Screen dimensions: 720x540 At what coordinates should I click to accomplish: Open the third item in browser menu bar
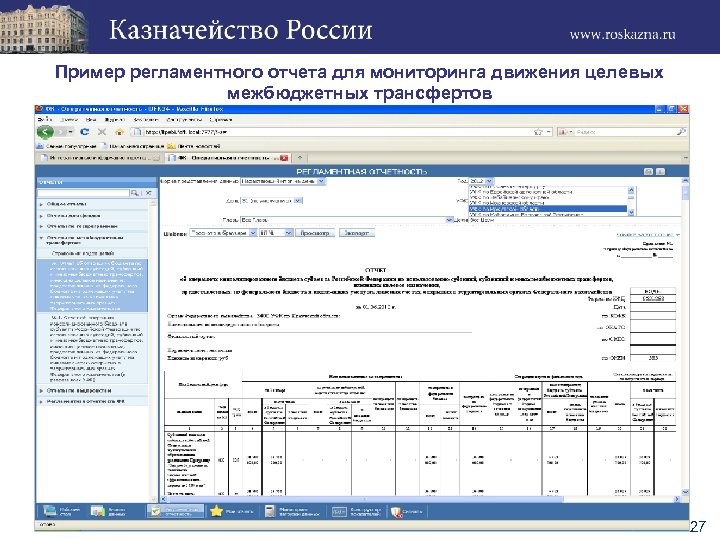coord(91,119)
